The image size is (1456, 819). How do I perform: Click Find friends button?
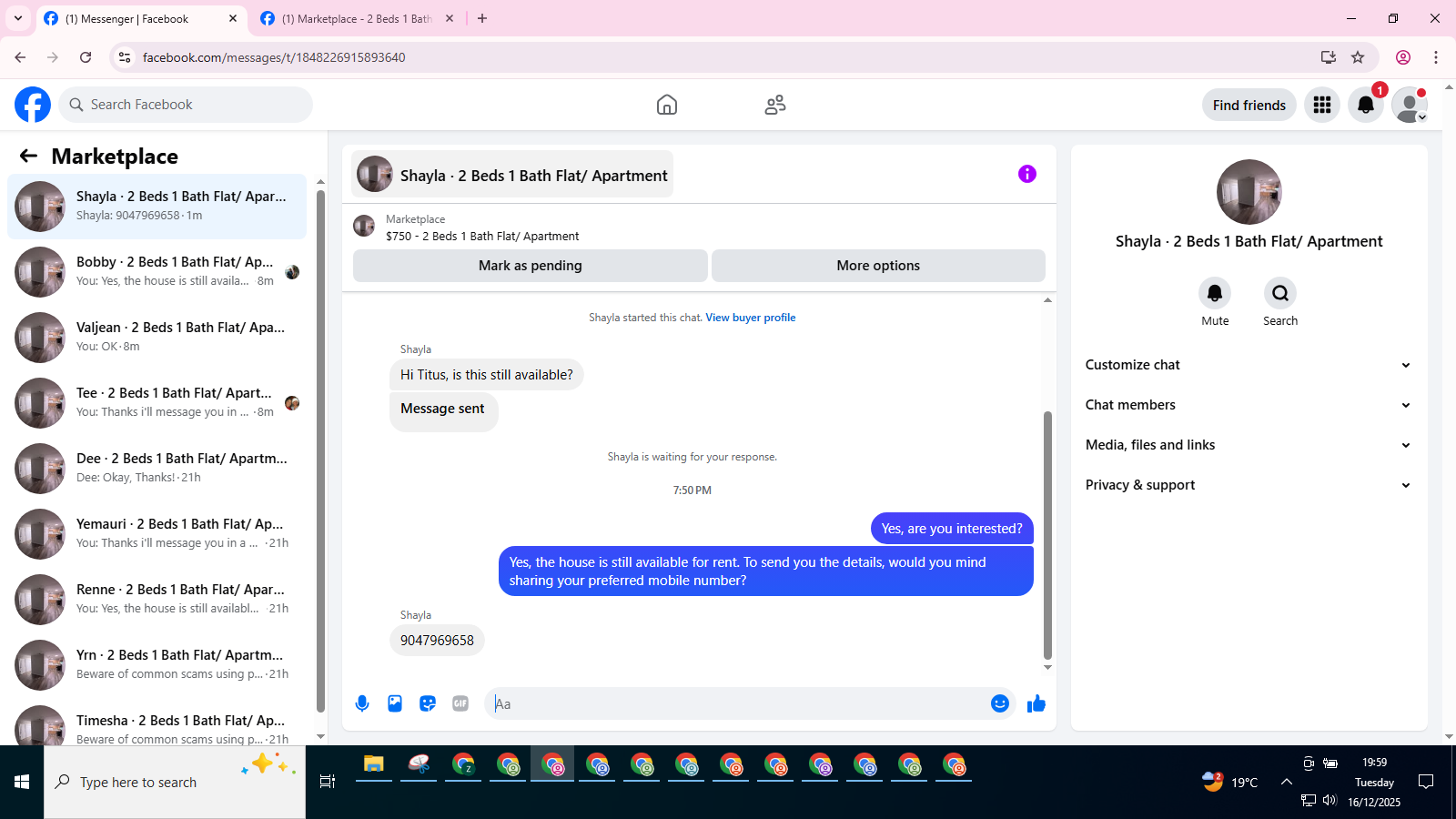(1249, 105)
